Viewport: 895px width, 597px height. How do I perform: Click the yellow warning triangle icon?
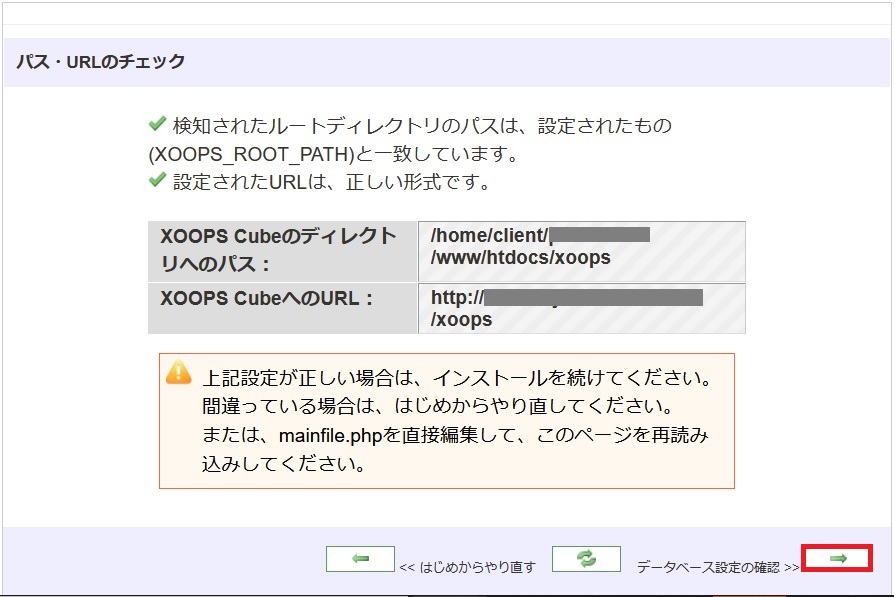coord(179,372)
